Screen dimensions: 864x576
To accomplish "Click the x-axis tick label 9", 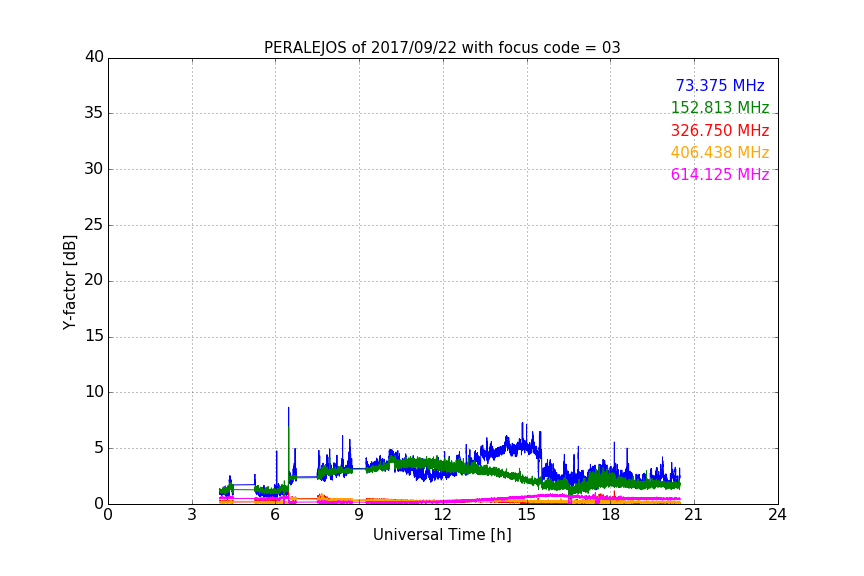I will (359, 515).
